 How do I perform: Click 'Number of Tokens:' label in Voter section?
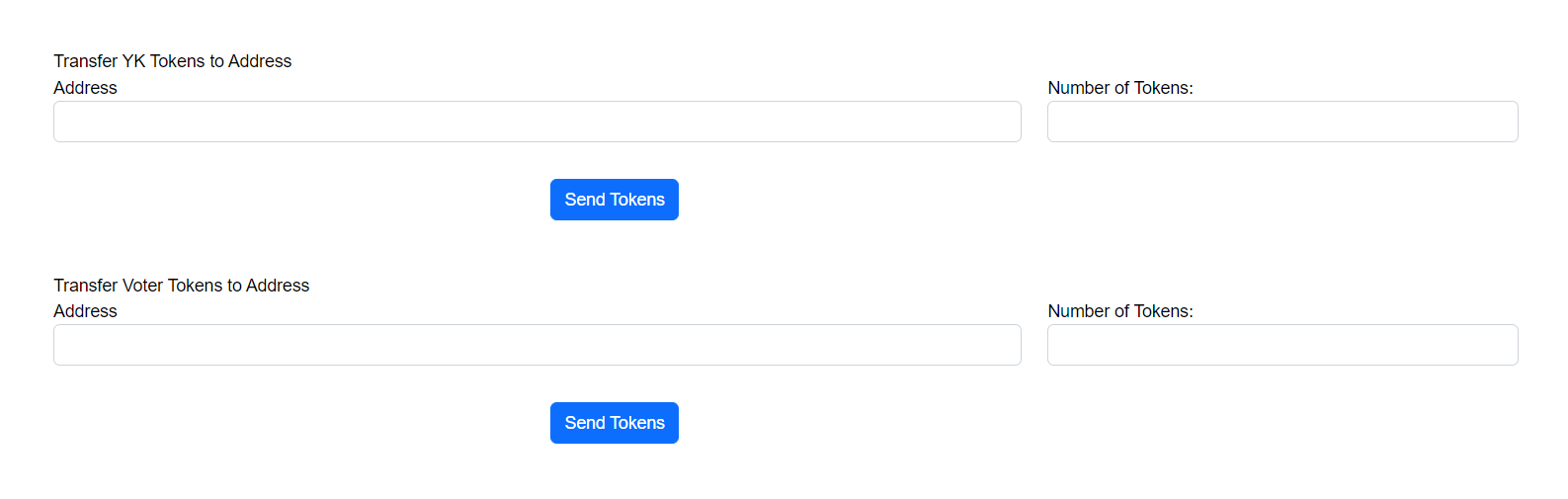[1119, 311]
